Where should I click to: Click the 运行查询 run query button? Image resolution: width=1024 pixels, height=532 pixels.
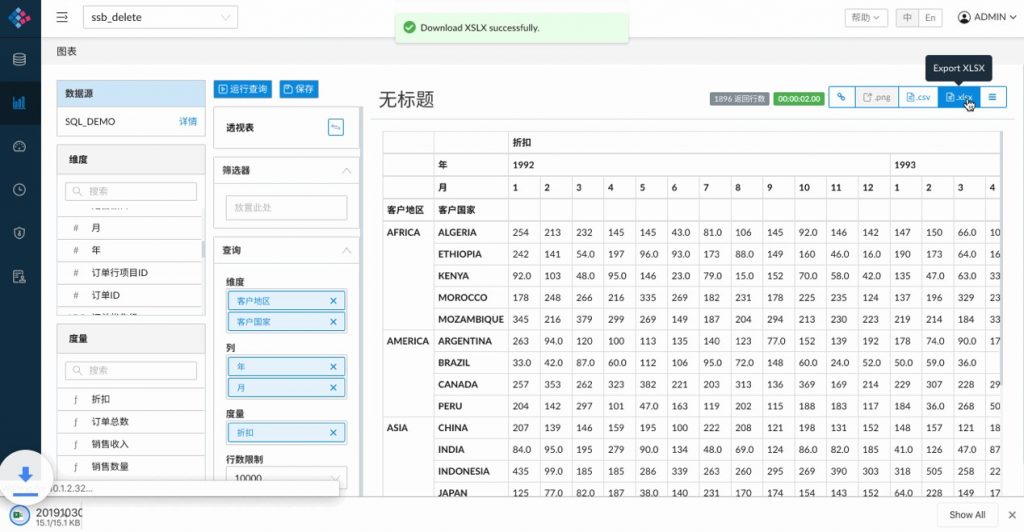tap(243, 89)
